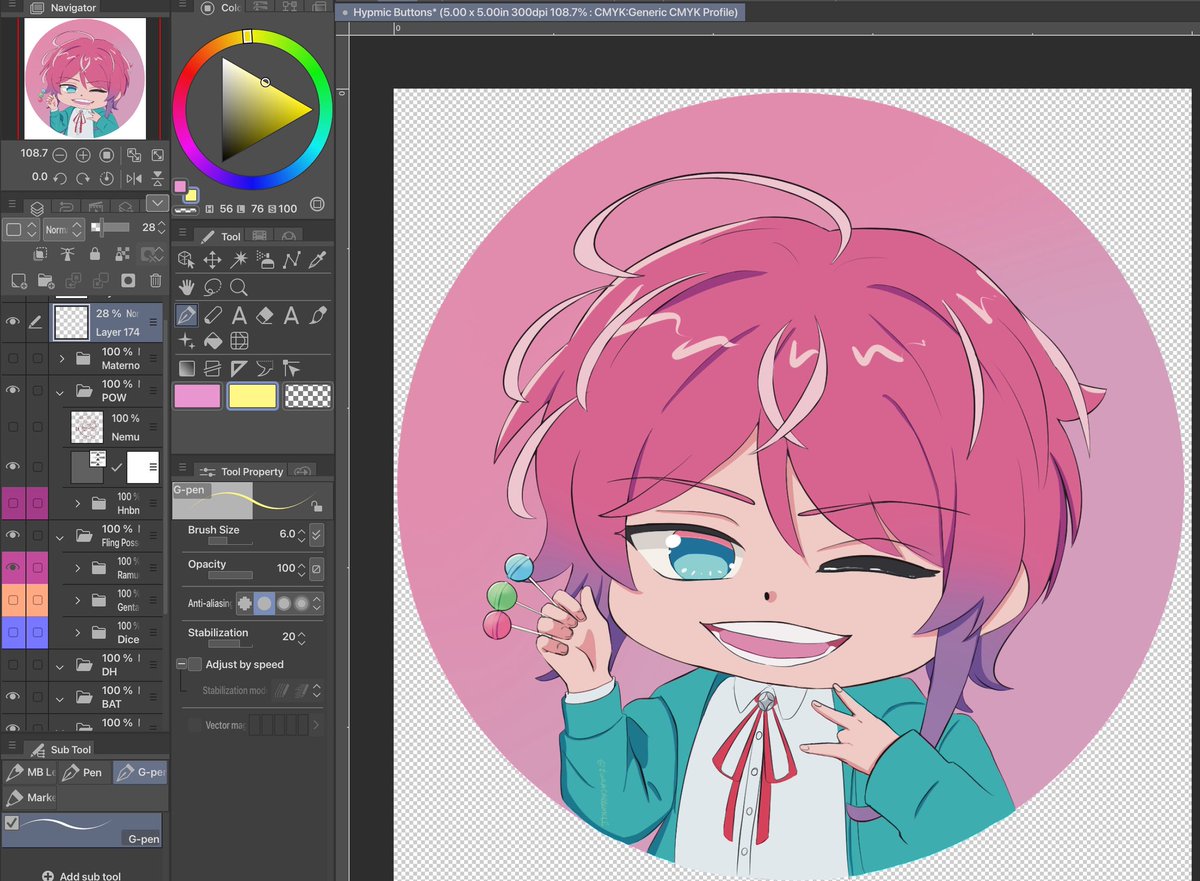Select the Auto select magic wand tool
This screenshot has height=881, width=1200.
pyautogui.click(x=239, y=260)
